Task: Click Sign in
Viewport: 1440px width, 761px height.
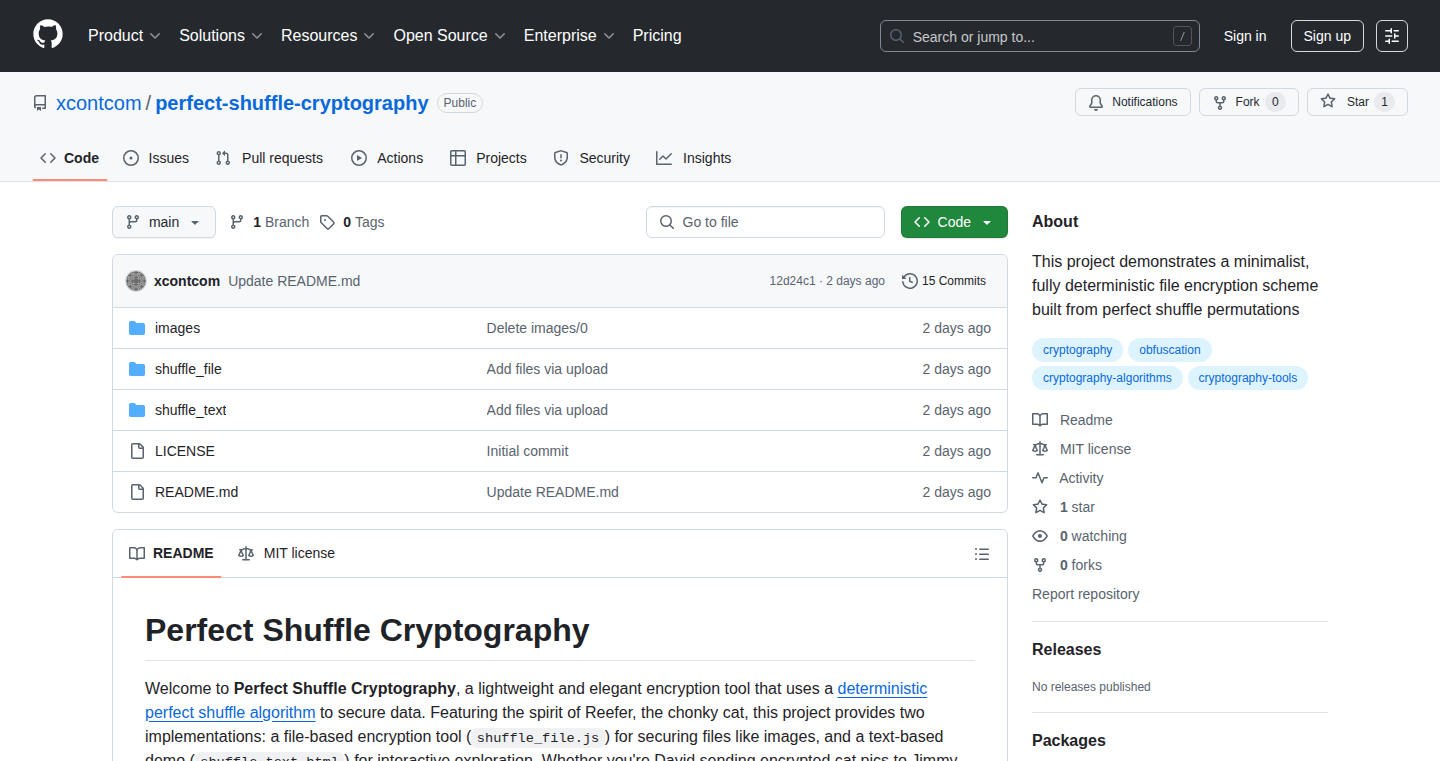Action: (x=1245, y=36)
